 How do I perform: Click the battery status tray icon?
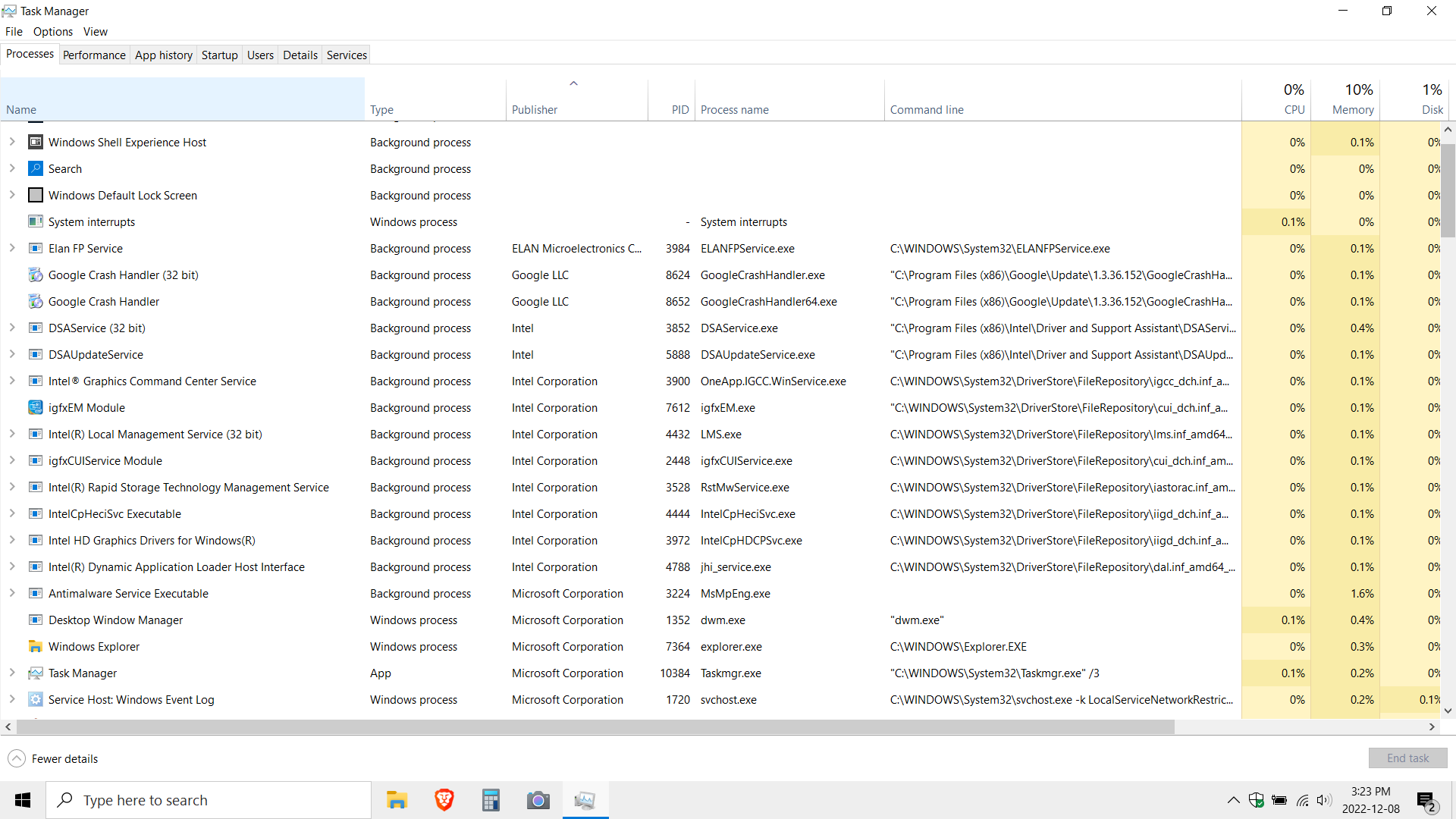pyautogui.click(x=1279, y=800)
